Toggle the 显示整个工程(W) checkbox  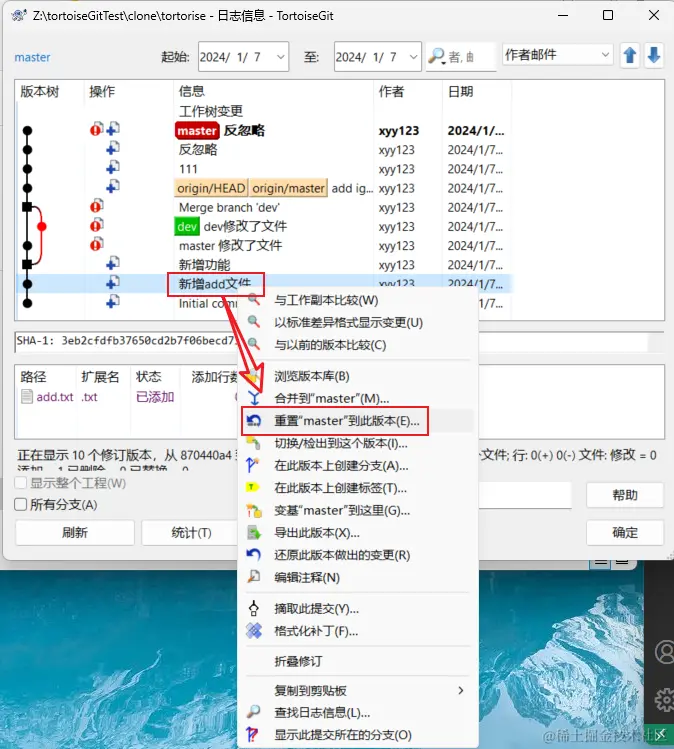[21, 483]
